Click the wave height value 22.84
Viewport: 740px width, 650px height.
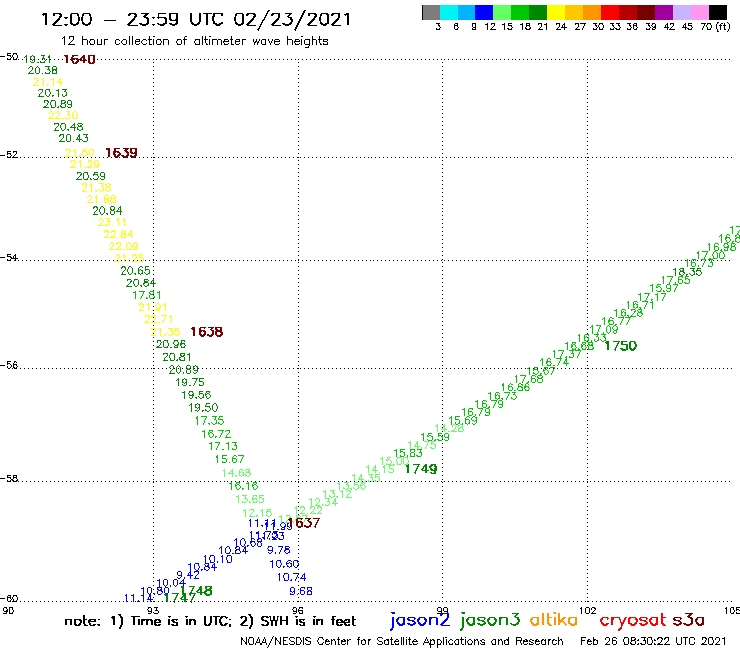coord(118,235)
